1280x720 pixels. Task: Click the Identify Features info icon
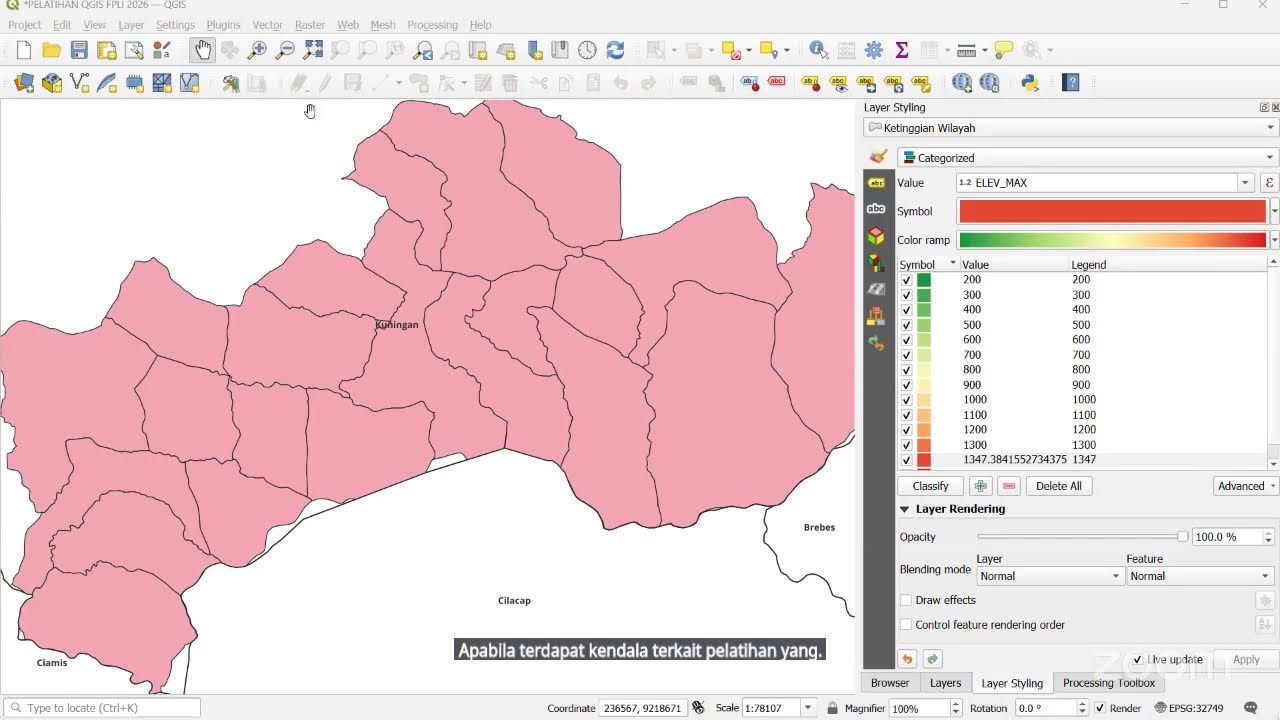coord(818,50)
